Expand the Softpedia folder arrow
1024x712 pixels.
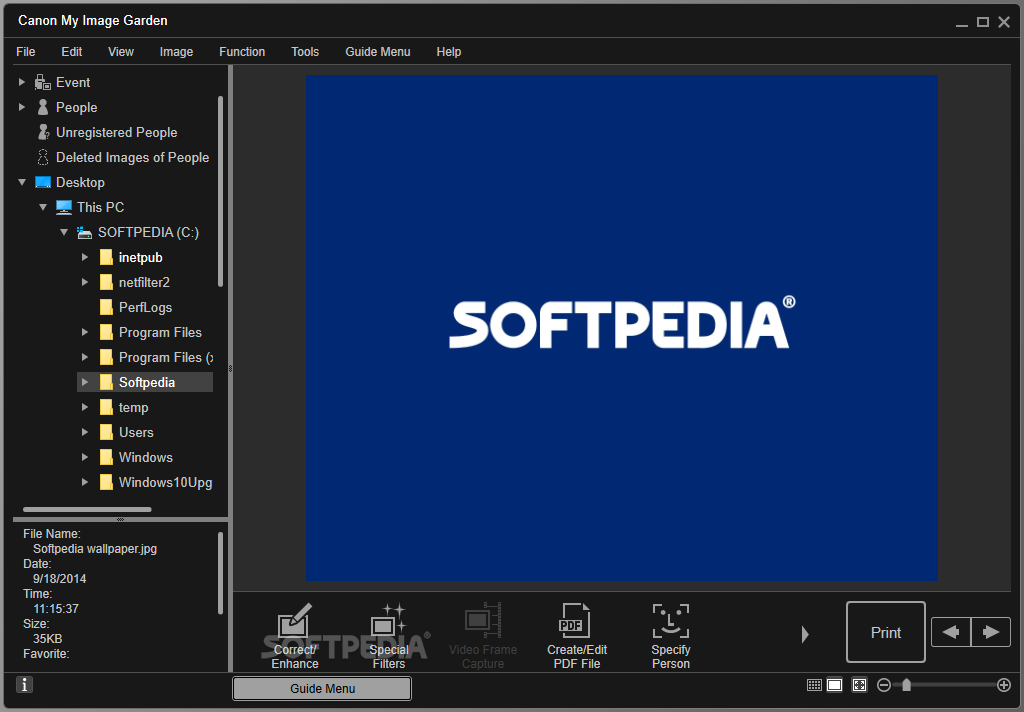click(x=85, y=382)
